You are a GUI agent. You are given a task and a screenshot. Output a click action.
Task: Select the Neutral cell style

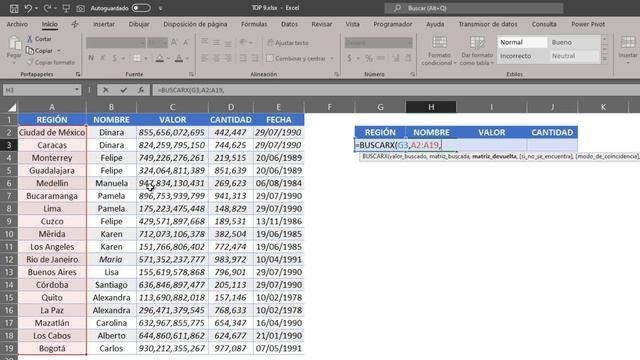(x=574, y=56)
